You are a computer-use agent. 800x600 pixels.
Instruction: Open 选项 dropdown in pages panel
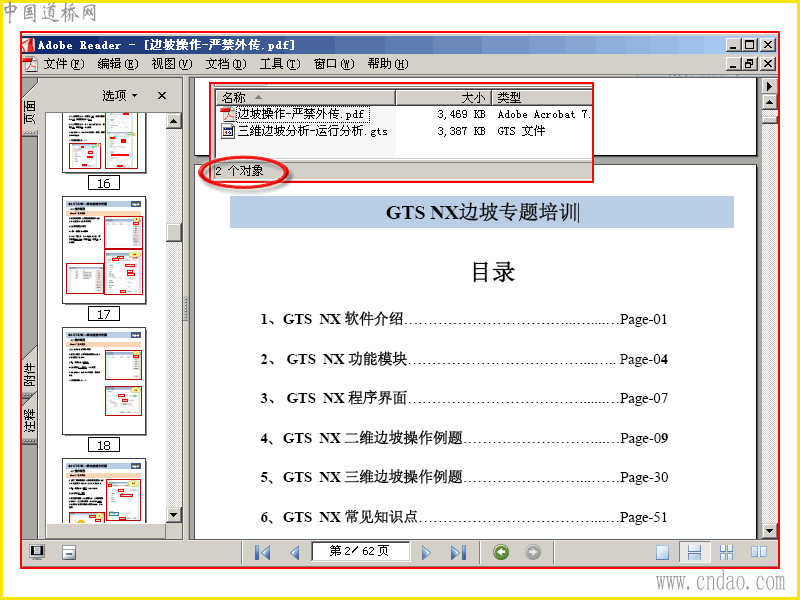pos(119,95)
